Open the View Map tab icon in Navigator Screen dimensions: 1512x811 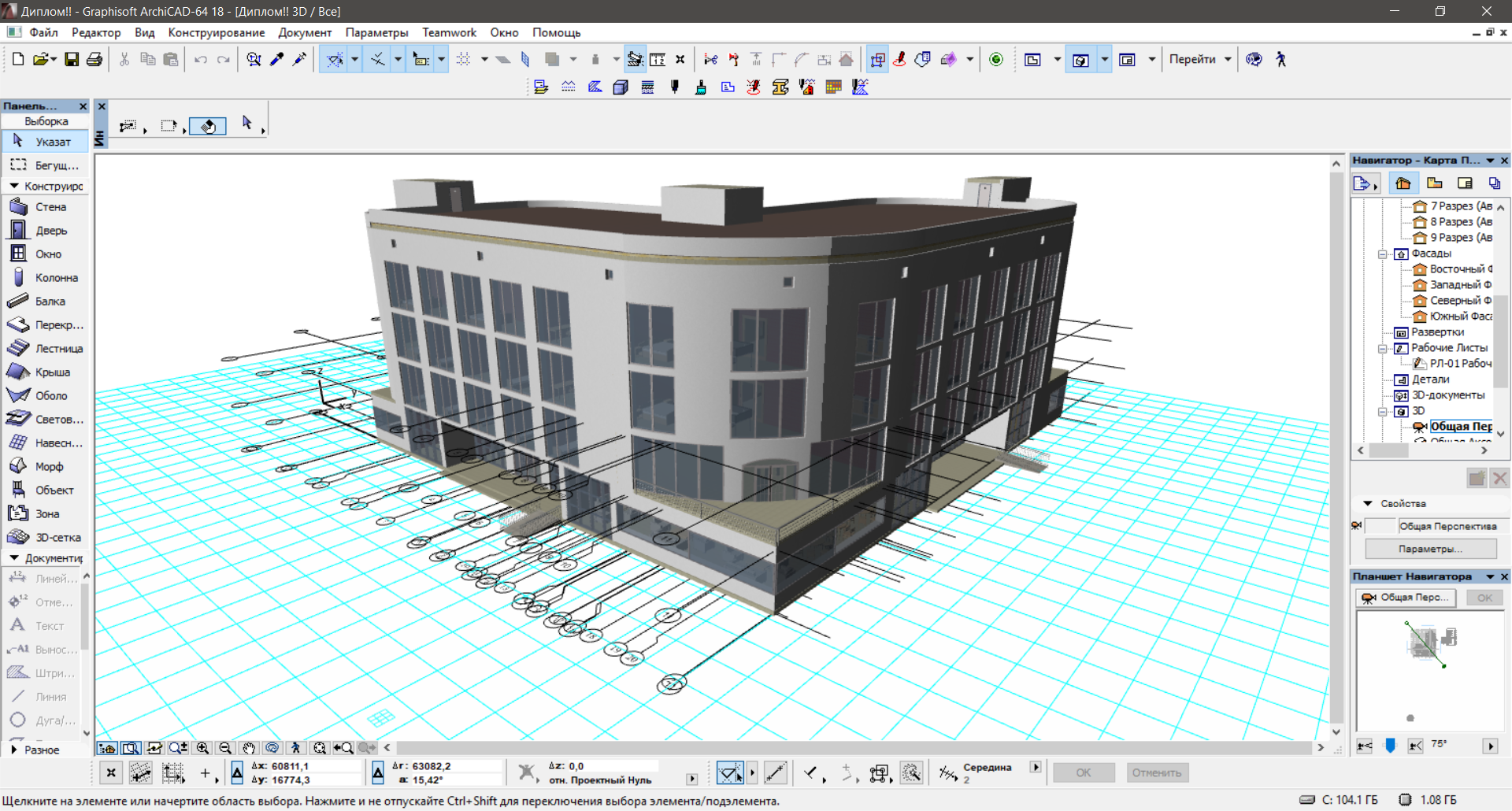(1435, 183)
